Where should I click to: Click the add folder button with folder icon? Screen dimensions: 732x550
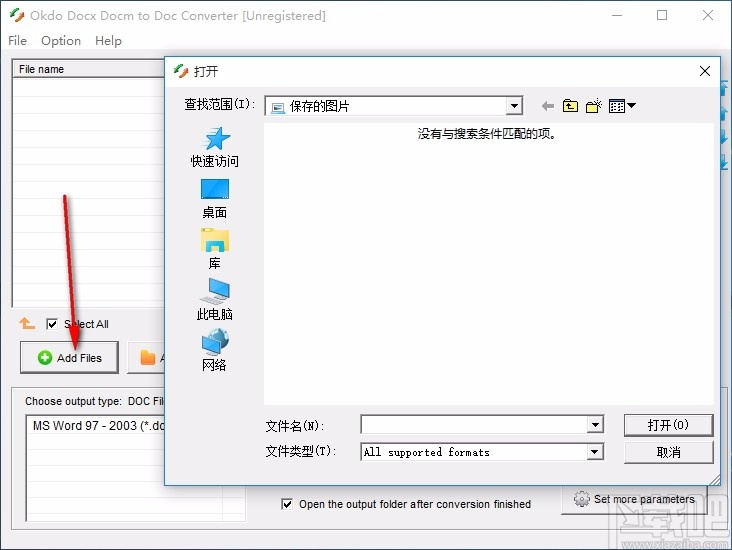(147, 358)
